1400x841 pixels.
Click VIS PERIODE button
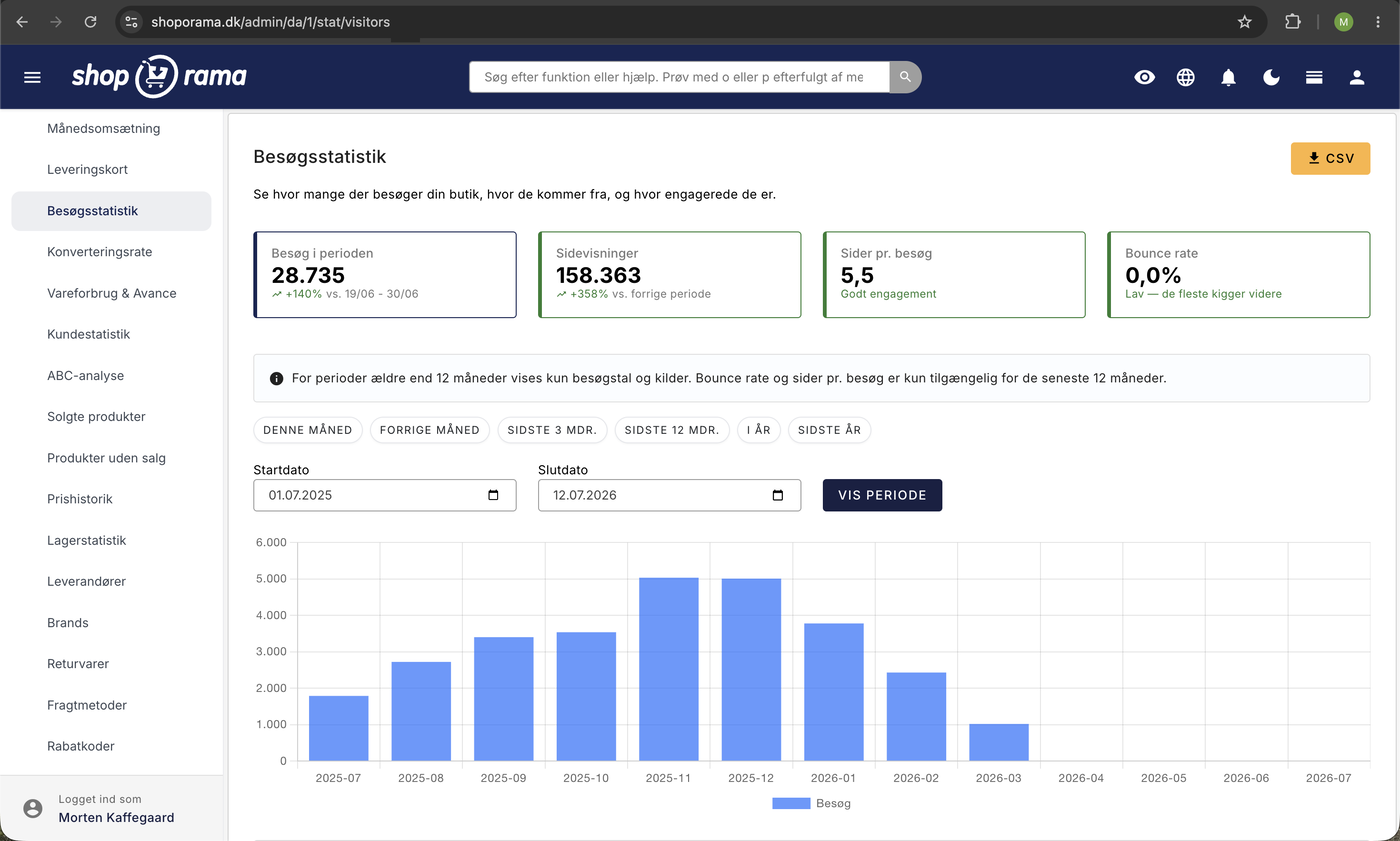(x=882, y=495)
